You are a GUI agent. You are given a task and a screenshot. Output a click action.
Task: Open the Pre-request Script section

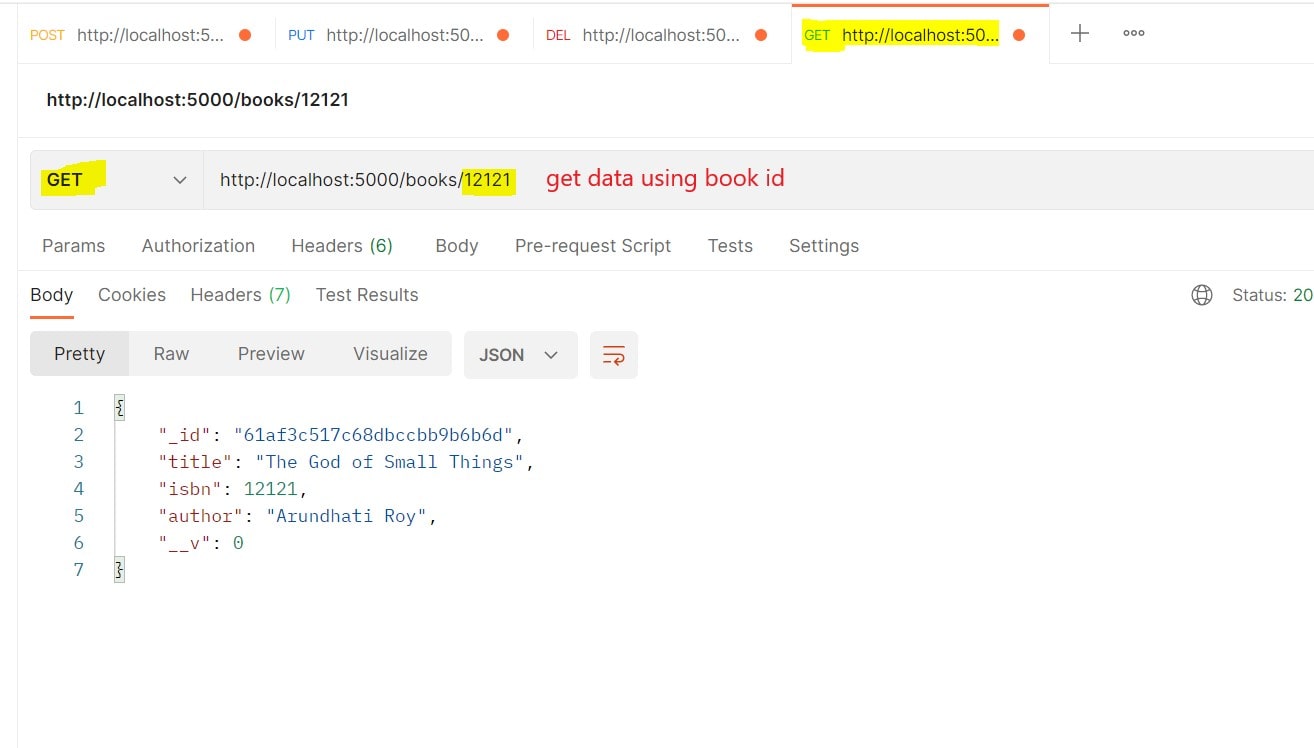click(592, 245)
